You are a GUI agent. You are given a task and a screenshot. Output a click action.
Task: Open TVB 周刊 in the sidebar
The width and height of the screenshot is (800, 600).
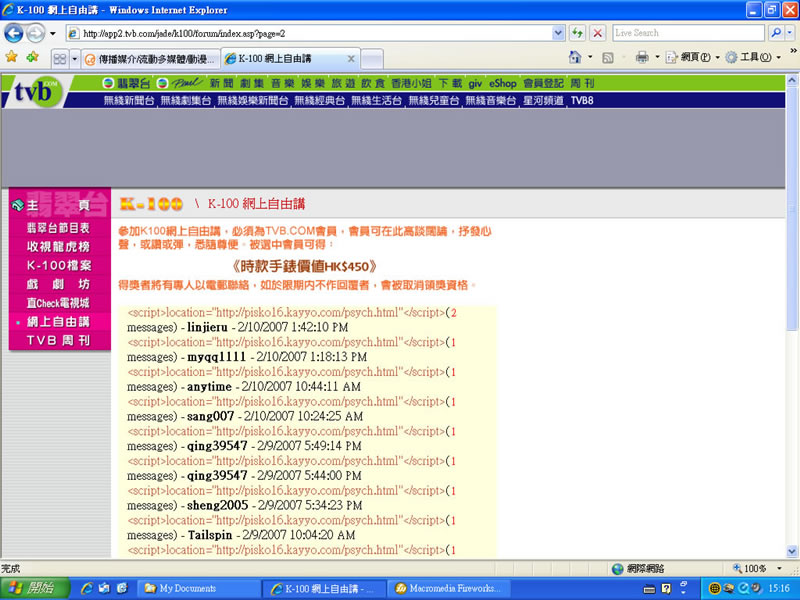58,340
